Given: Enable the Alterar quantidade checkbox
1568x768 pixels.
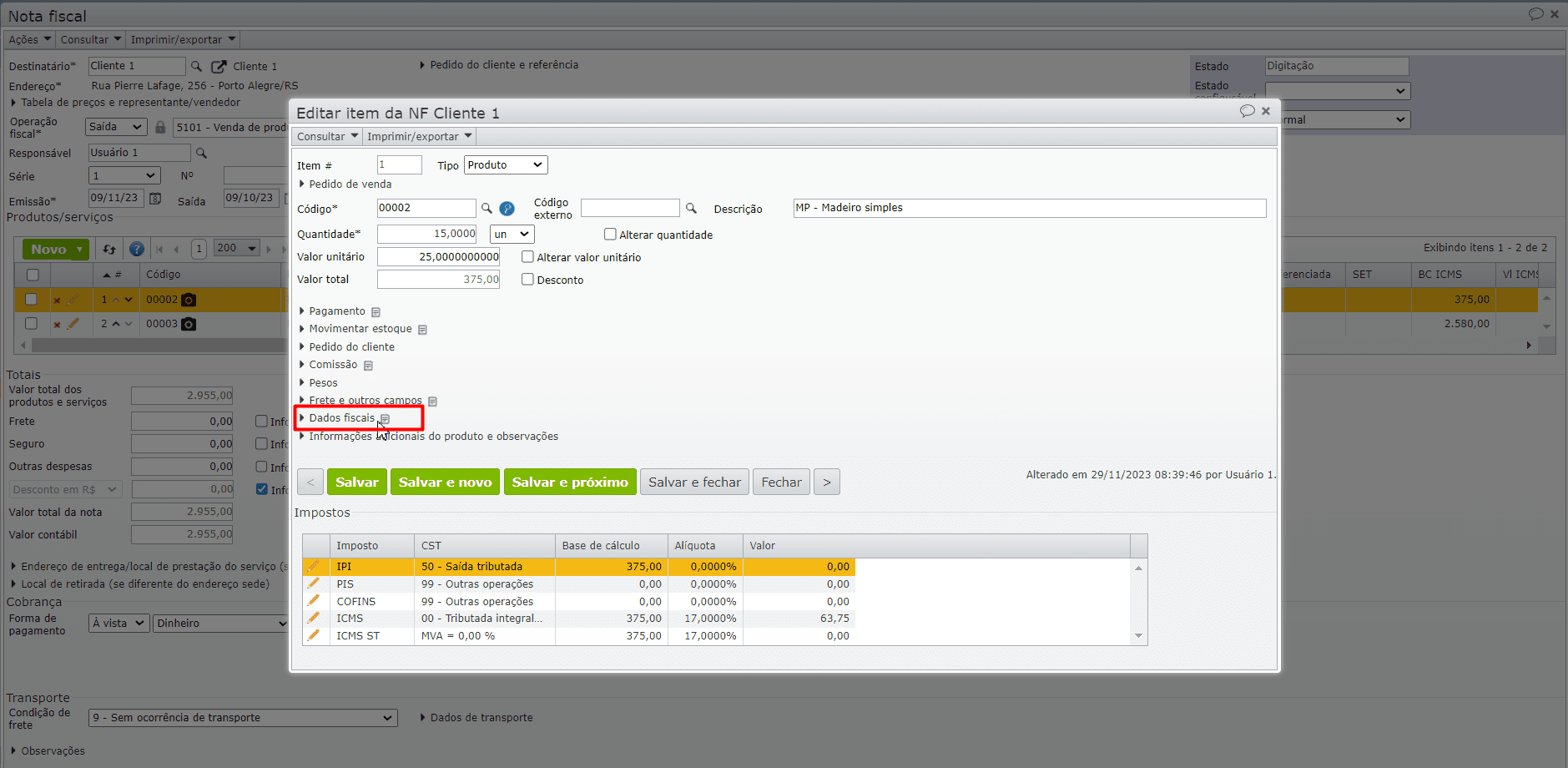Looking at the screenshot, I should [610, 235].
